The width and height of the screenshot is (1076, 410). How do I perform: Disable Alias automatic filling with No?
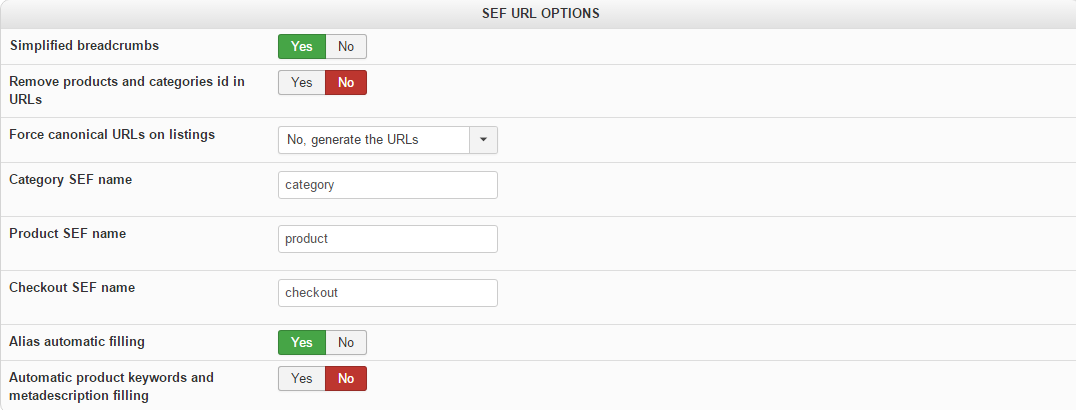(346, 342)
